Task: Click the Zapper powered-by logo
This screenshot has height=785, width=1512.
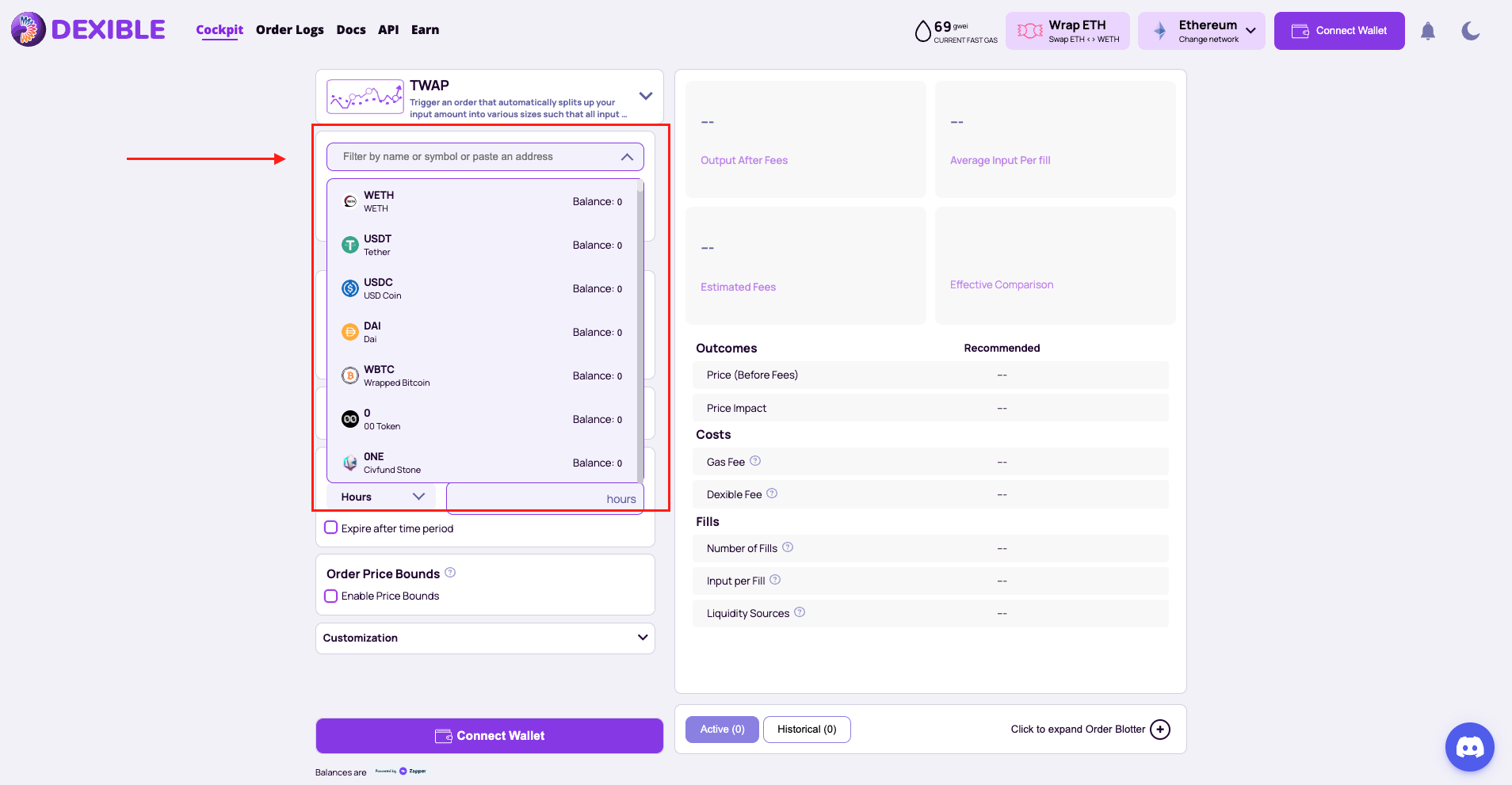Action: coord(401,771)
